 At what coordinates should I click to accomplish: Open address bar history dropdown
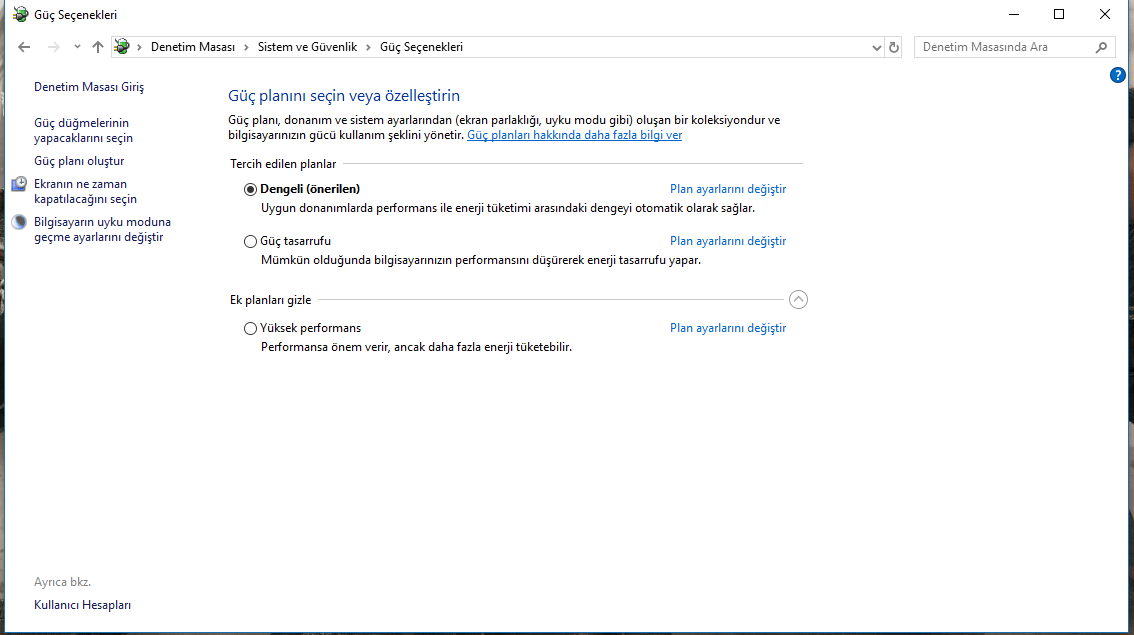877,48
